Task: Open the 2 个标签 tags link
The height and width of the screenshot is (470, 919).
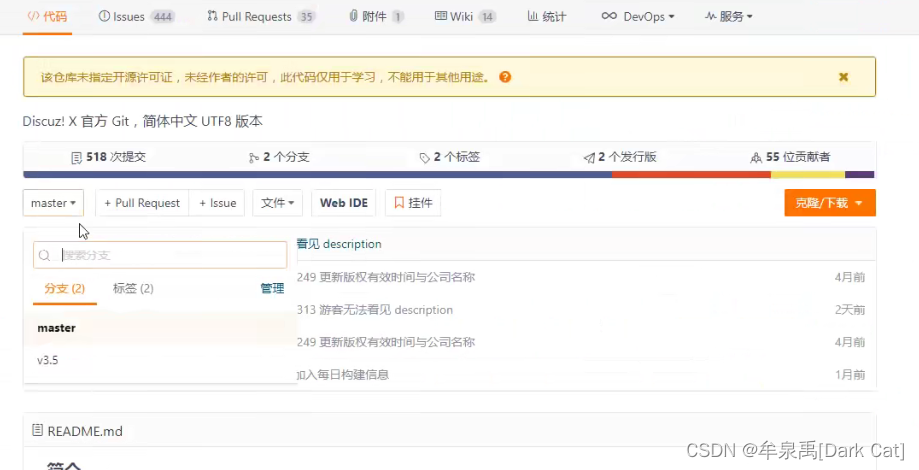Action: tap(450, 157)
